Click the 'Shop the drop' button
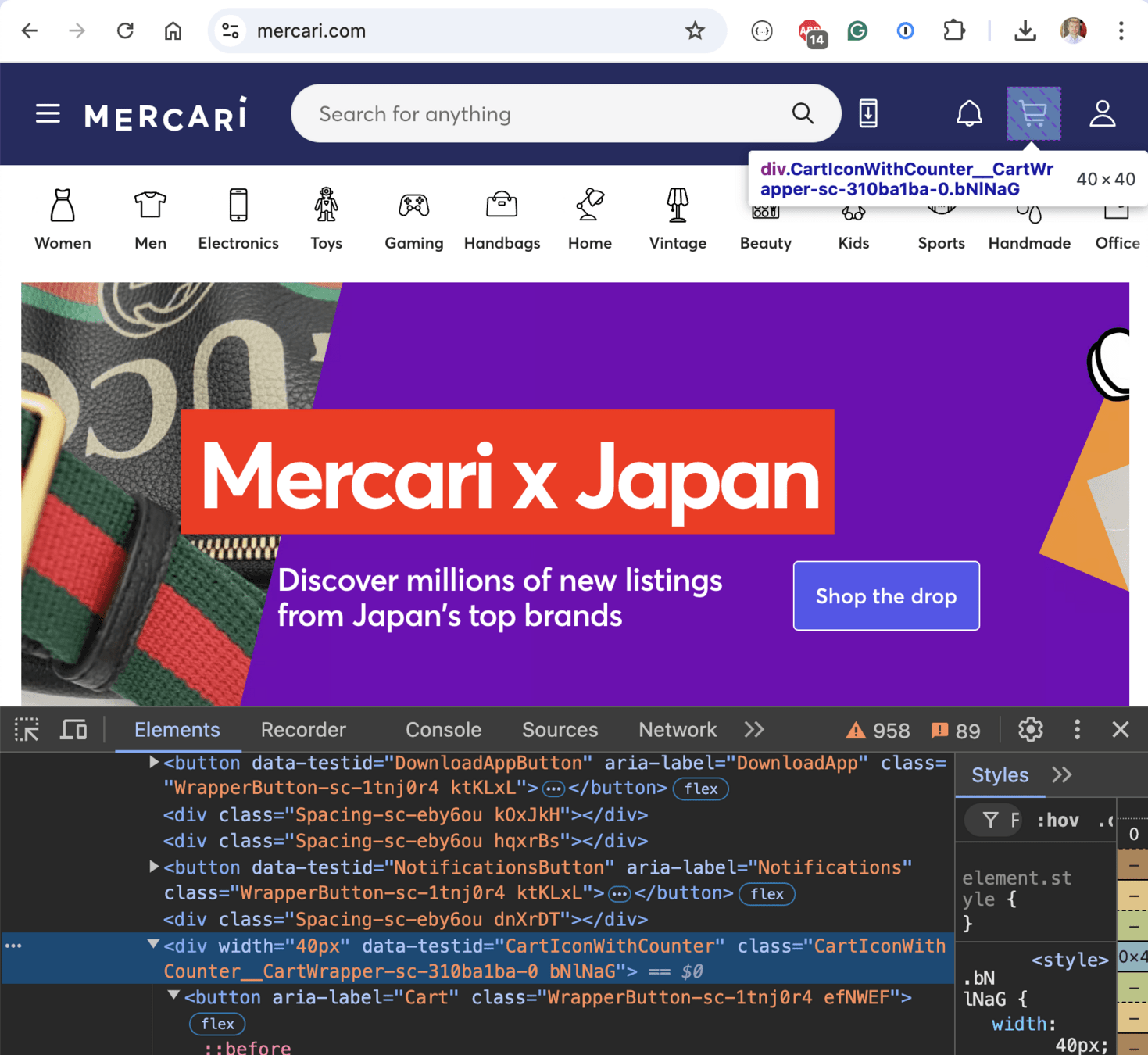Image resolution: width=1148 pixels, height=1055 pixels. (886, 595)
